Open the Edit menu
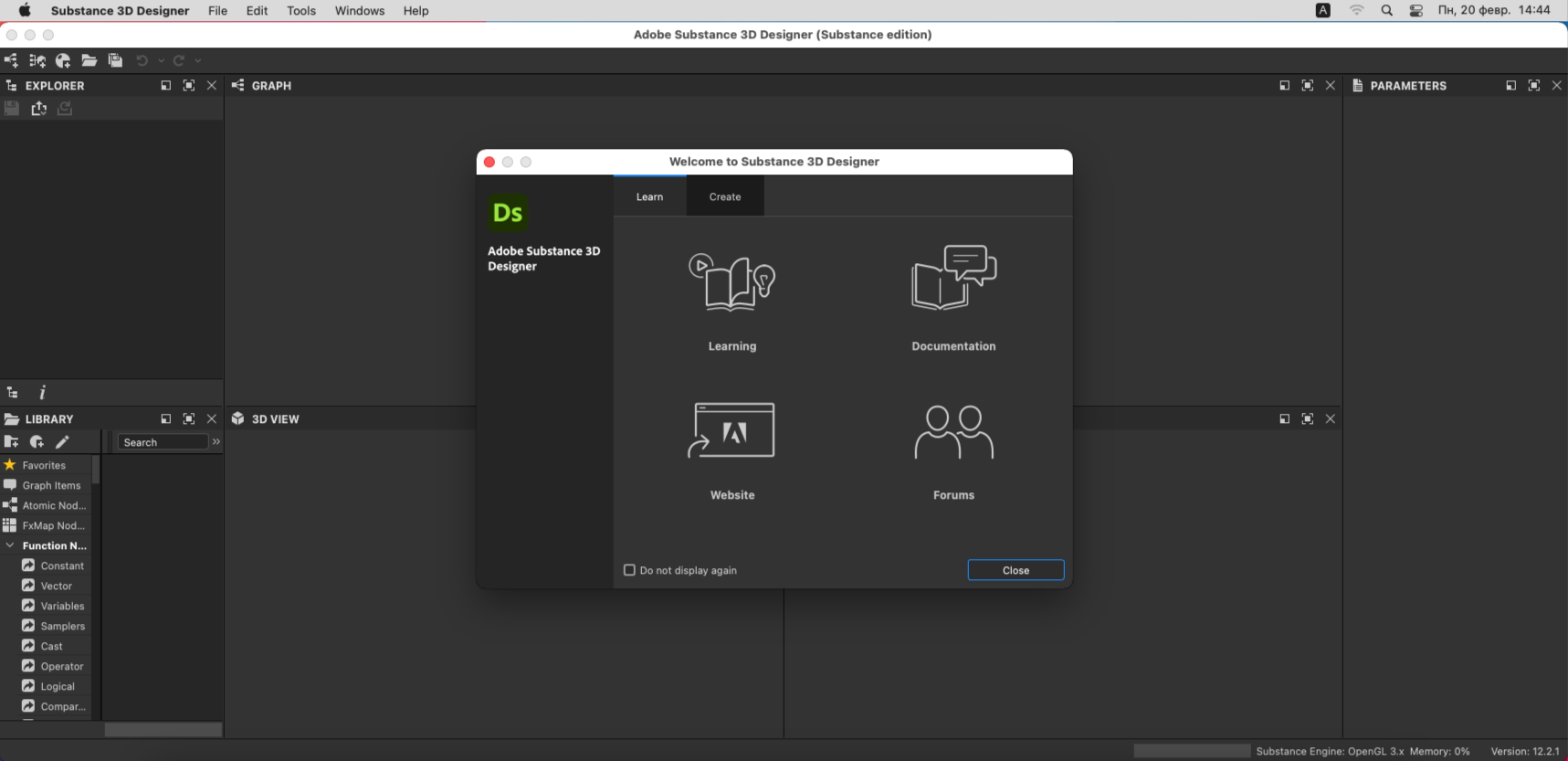Image resolution: width=1568 pixels, height=761 pixels. click(x=258, y=11)
